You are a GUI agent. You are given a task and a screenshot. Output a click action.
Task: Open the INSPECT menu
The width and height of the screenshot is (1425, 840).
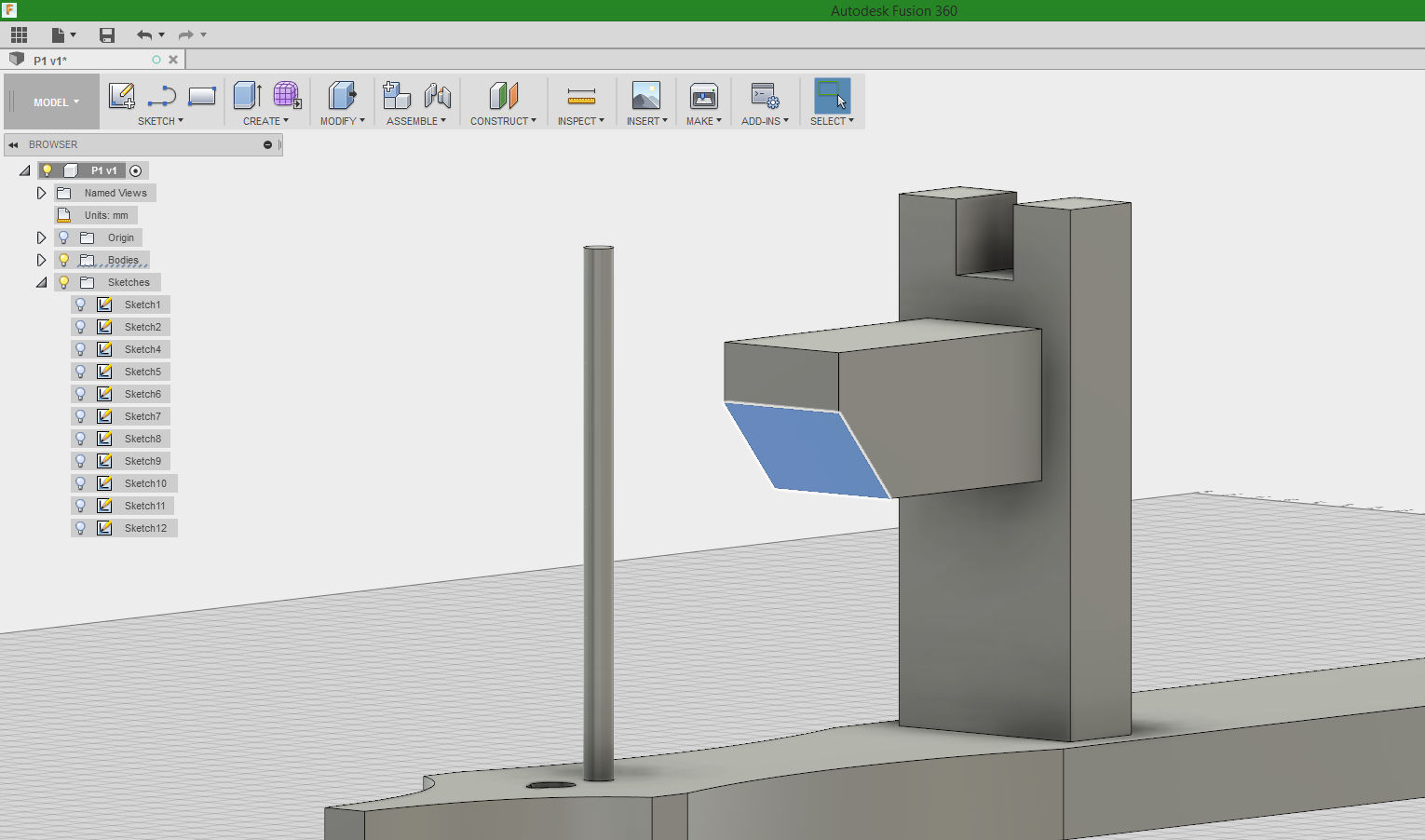tap(581, 121)
